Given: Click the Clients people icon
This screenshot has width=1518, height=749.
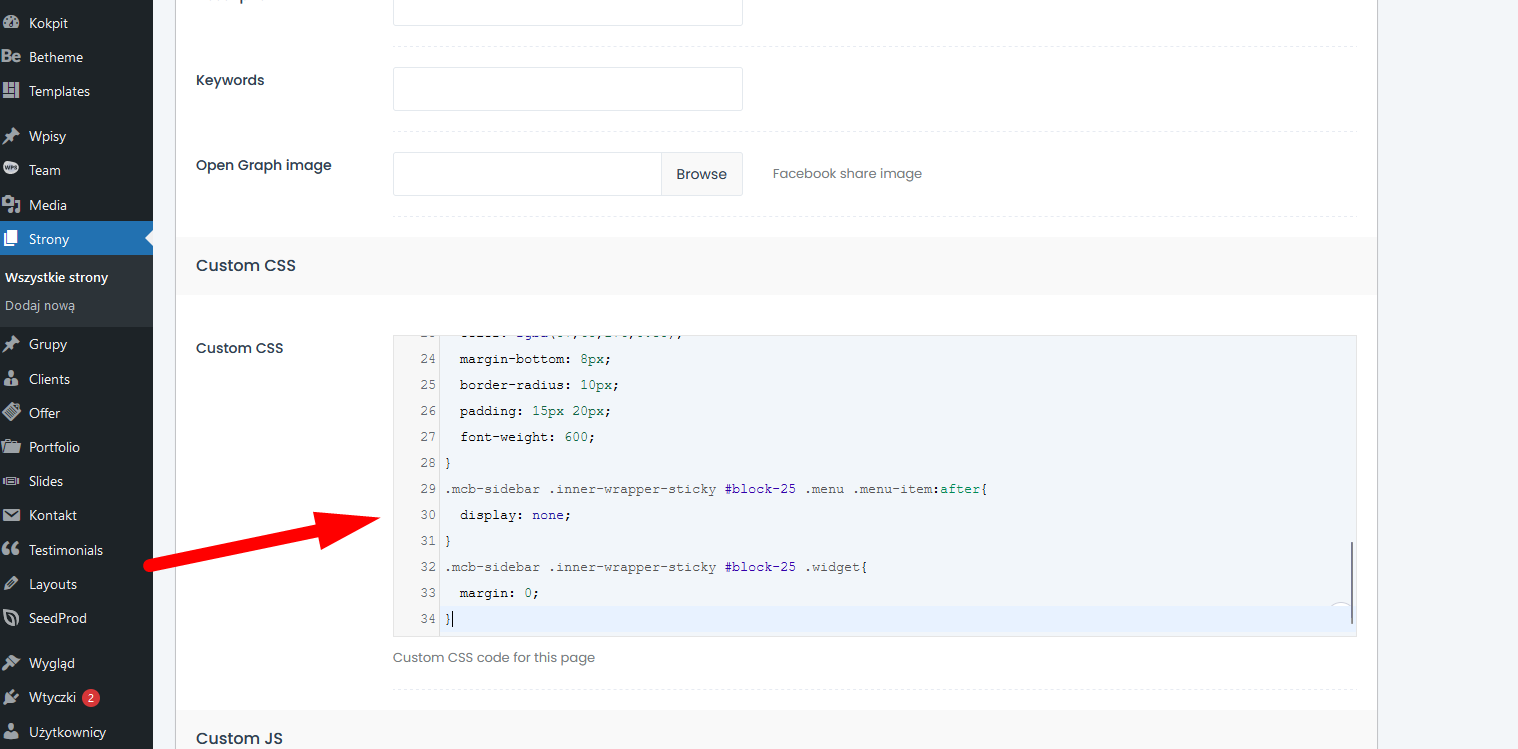Looking at the screenshot, I should 11,379.
